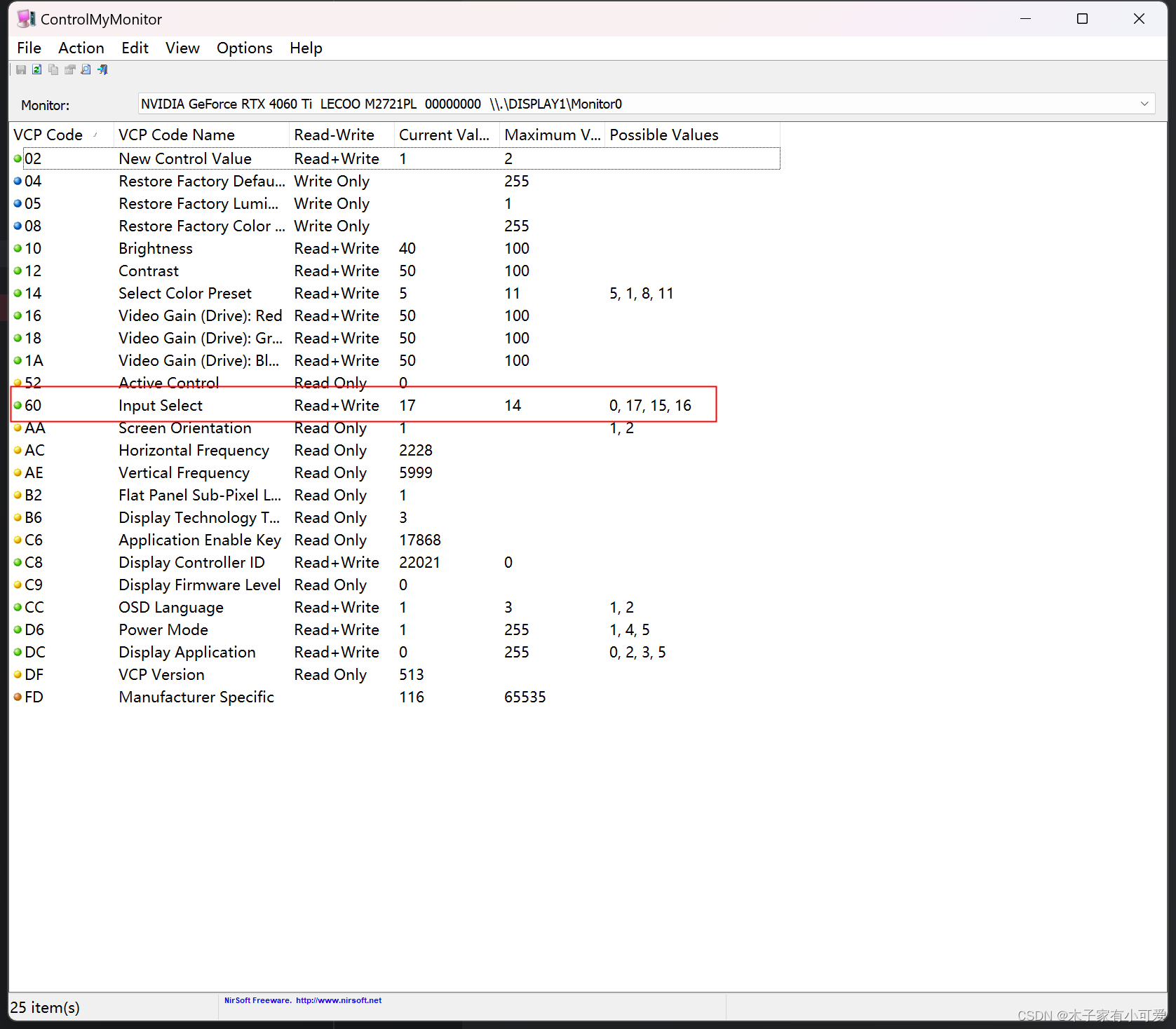Sort by Maximum Value column header
The width and height of the screenshot is (1176, 1029).
(x=552, y=135)
